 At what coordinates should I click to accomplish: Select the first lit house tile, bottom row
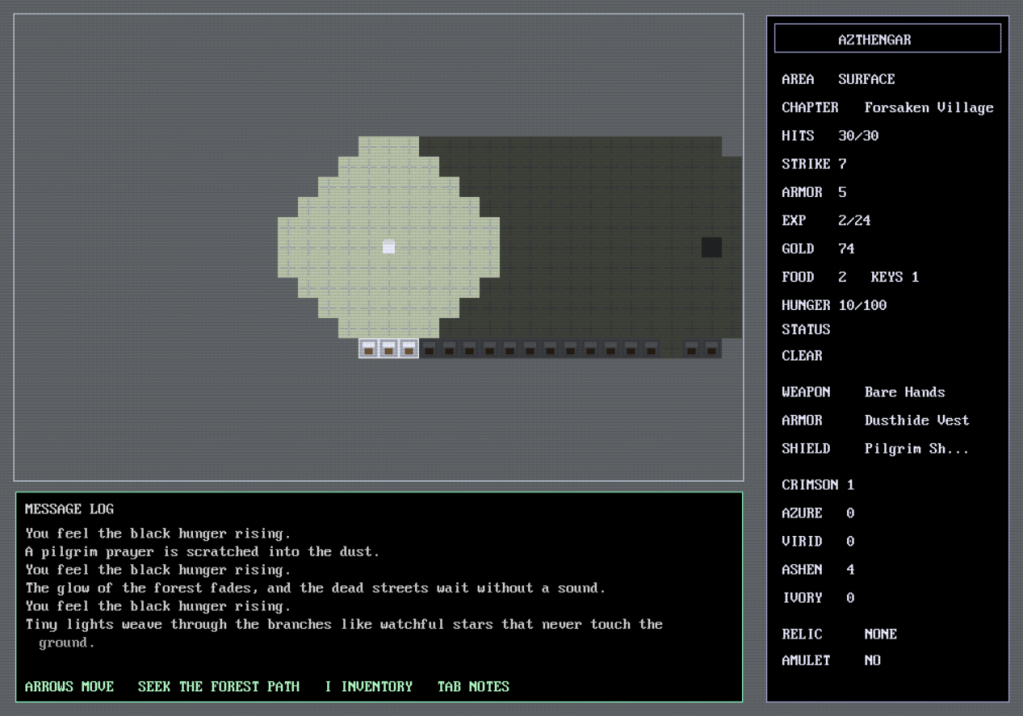coord(369,349)
